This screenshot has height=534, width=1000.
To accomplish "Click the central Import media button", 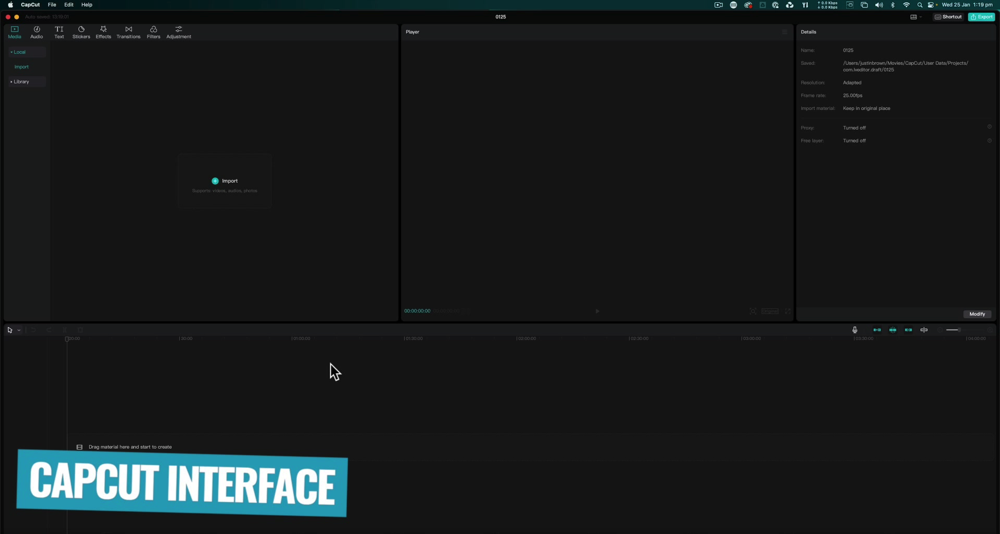I will tap(224, 181).
